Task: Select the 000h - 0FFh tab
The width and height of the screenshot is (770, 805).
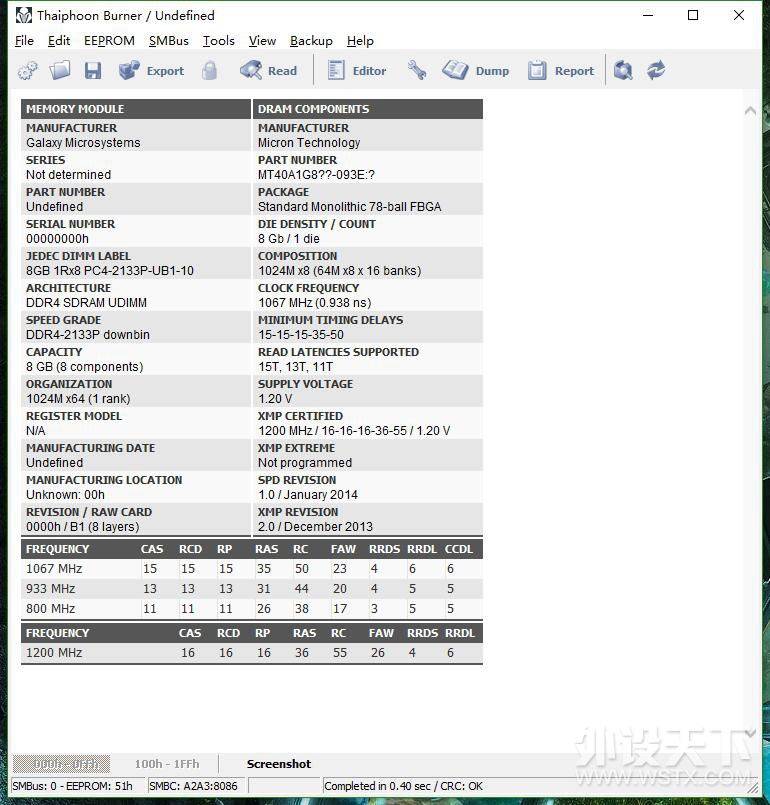Action: [61, 764]
